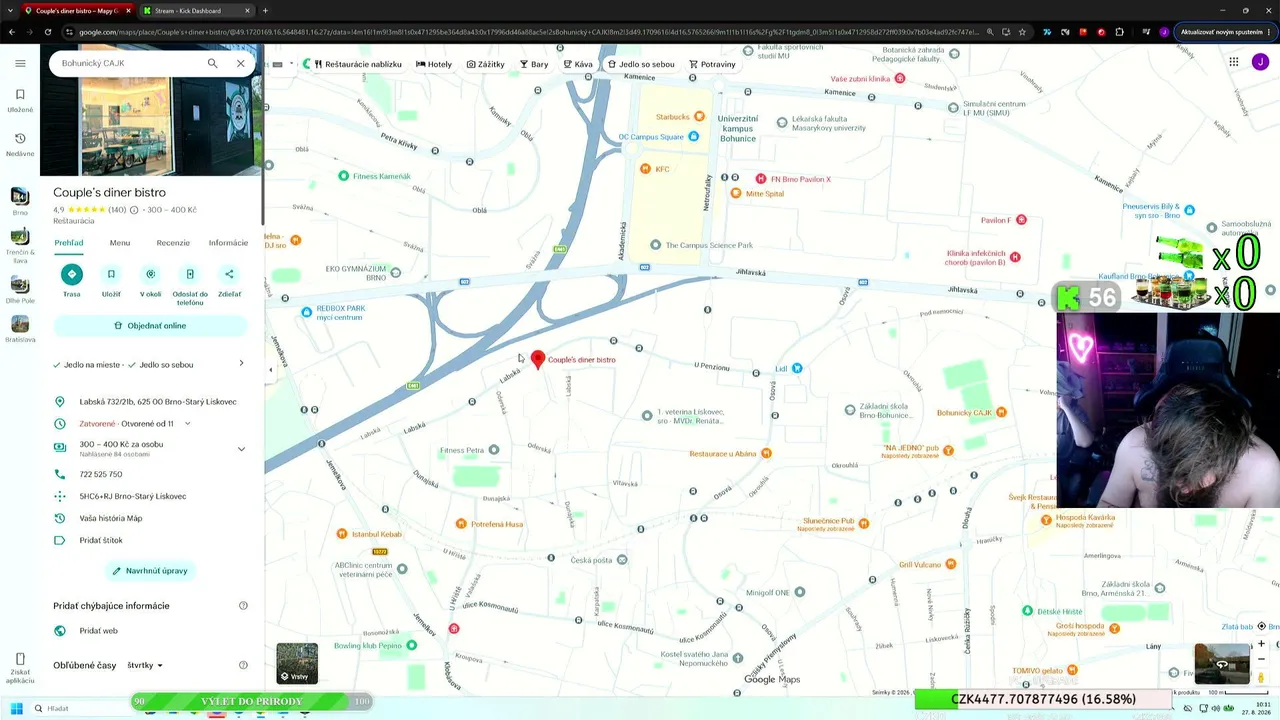Click Aktualizovať novým spustením button
This screenshot has height=720, width=1280.
tap(1226, 32)
